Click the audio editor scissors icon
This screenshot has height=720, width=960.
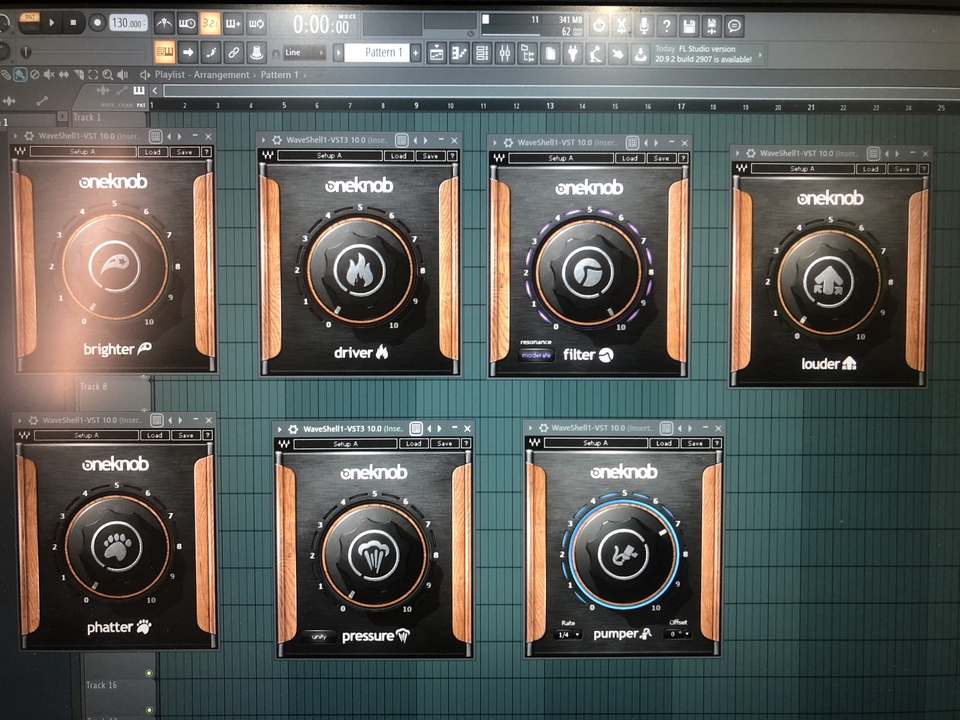click(621, 25)
